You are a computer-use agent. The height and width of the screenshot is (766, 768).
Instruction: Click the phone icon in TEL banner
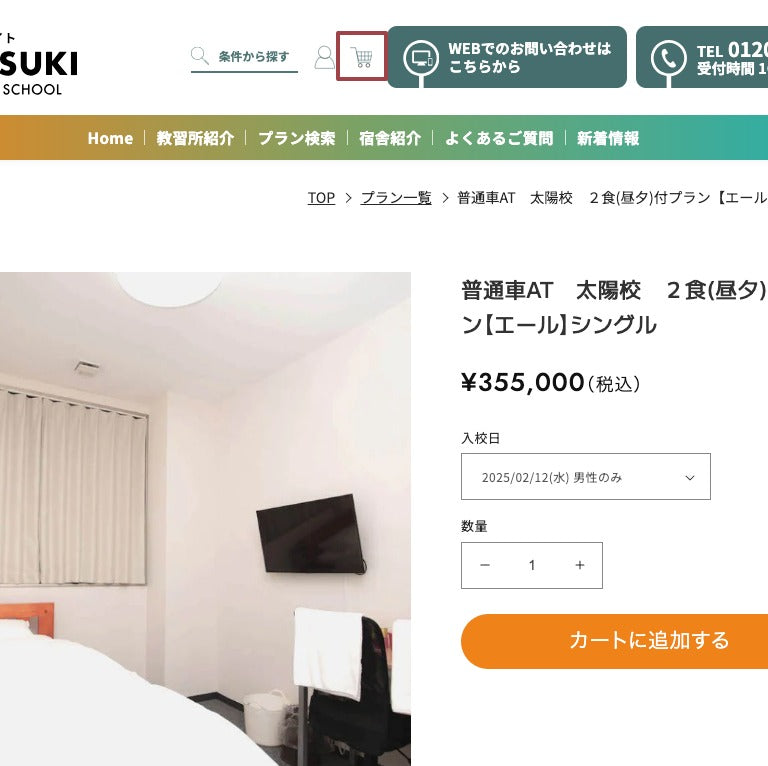(x=668, y=58)
